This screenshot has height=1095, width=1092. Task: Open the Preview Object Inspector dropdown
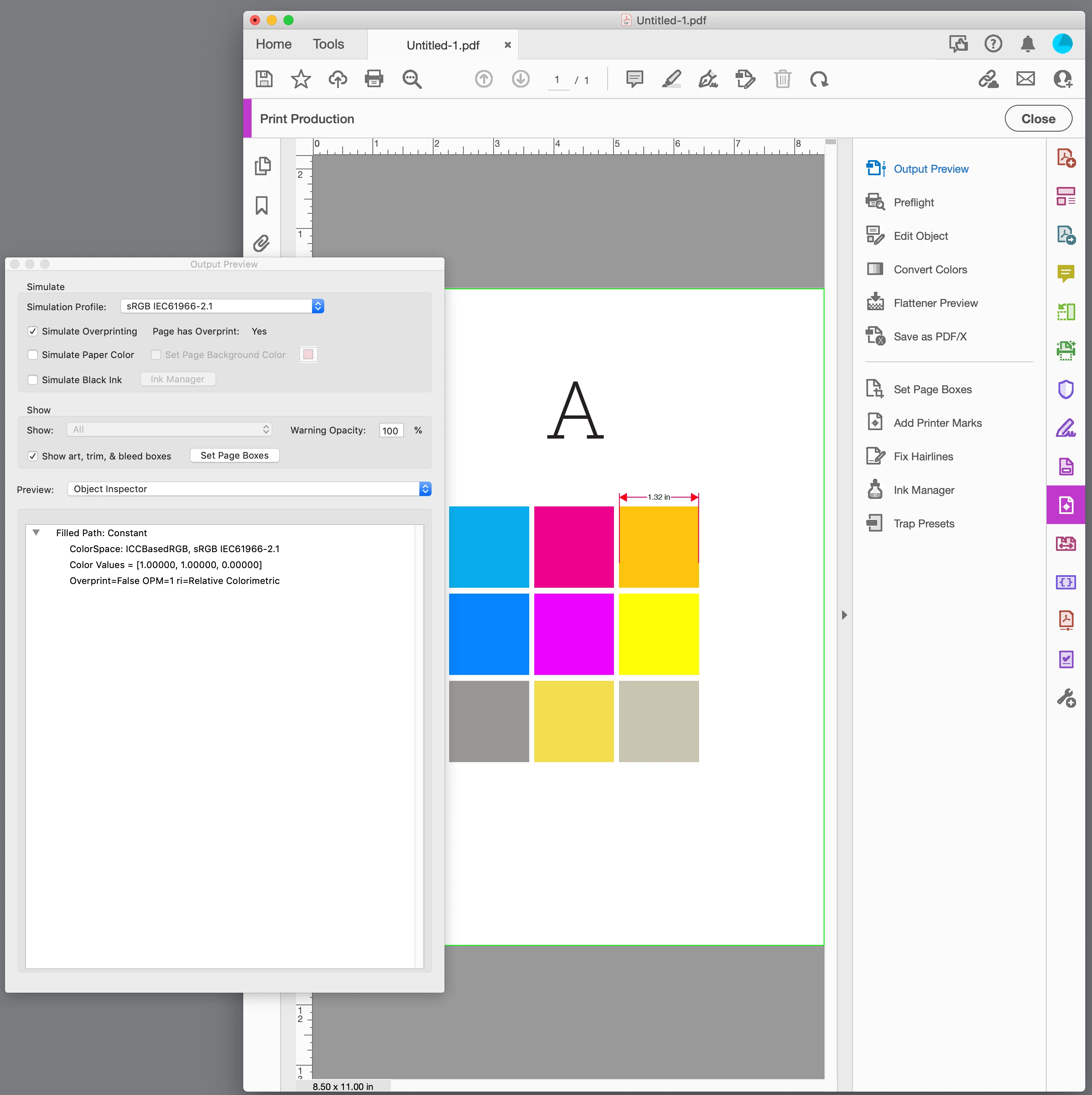point(249,489)
